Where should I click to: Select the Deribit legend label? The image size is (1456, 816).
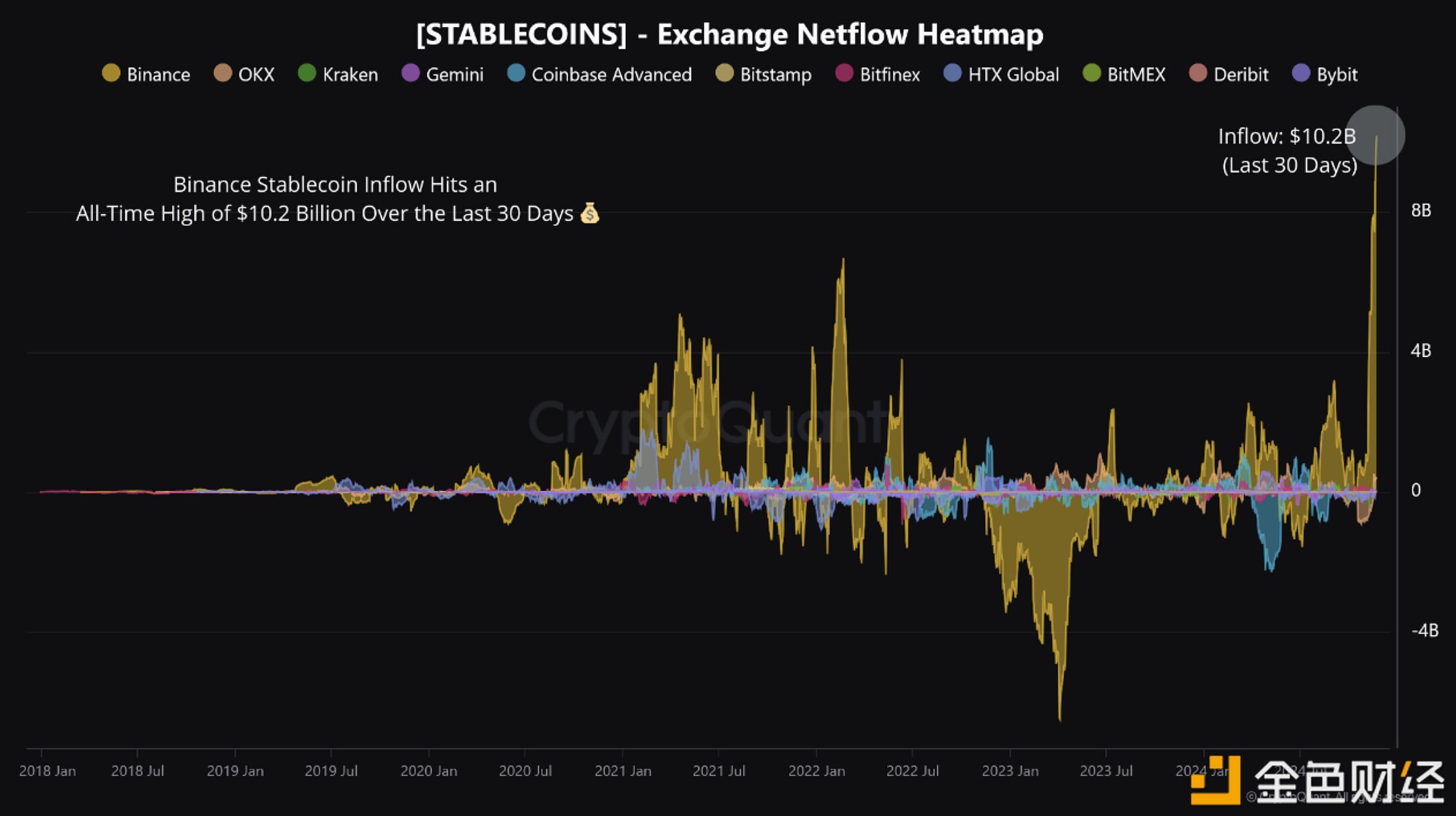coord(1241,74)
